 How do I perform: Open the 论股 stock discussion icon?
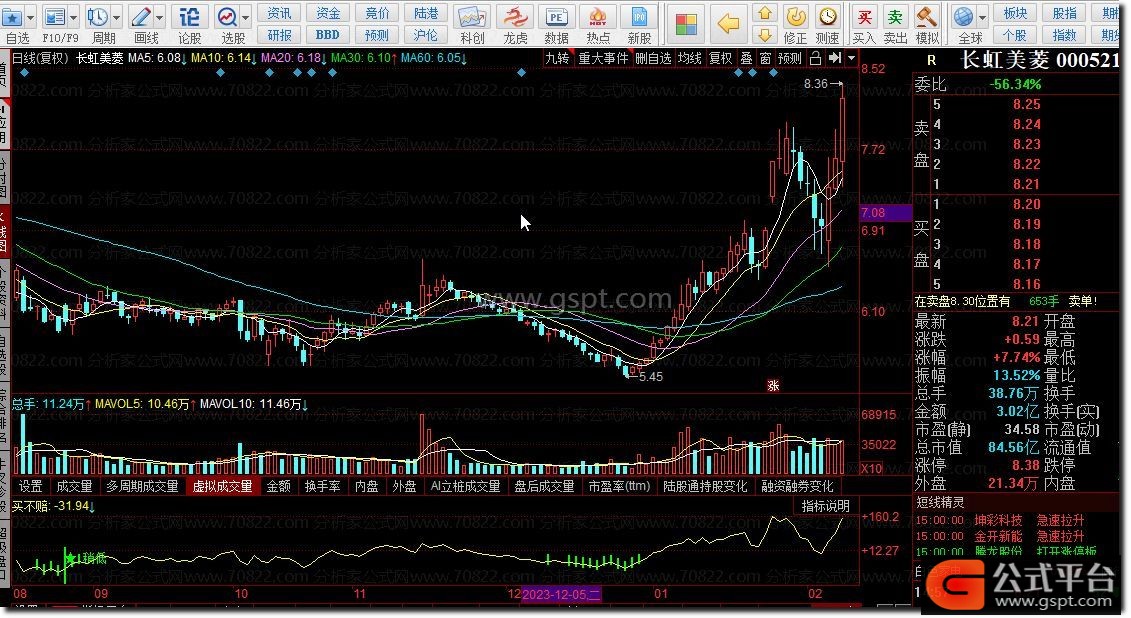coord(189,16)
